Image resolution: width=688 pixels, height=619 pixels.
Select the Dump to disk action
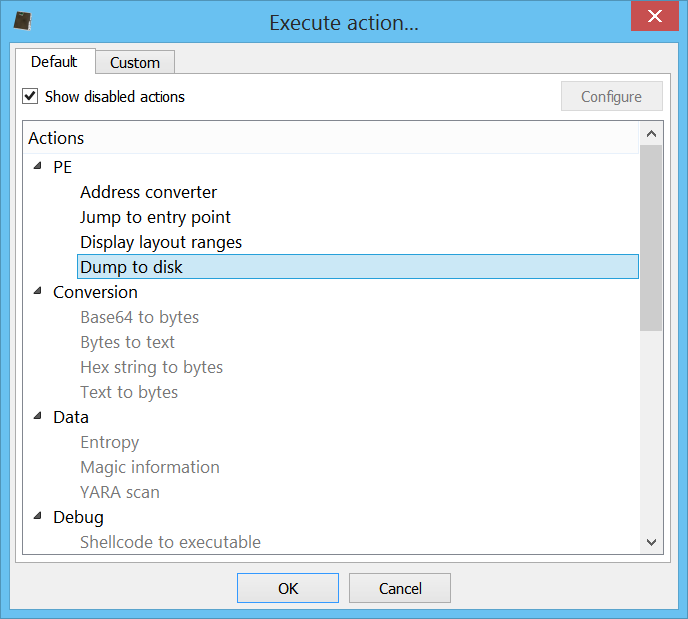[358, 267]
